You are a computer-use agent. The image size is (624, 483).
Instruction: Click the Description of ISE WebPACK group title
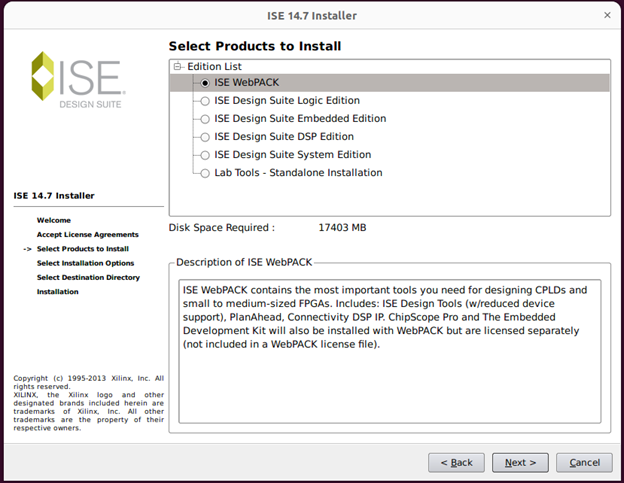[244, 263]
